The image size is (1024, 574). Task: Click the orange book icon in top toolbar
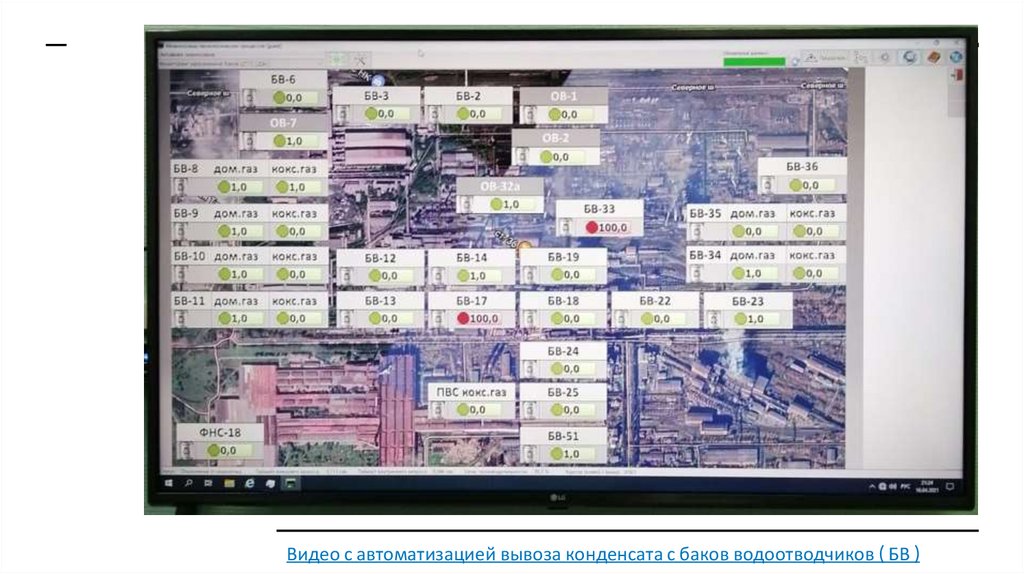click(x=935, y=57)
